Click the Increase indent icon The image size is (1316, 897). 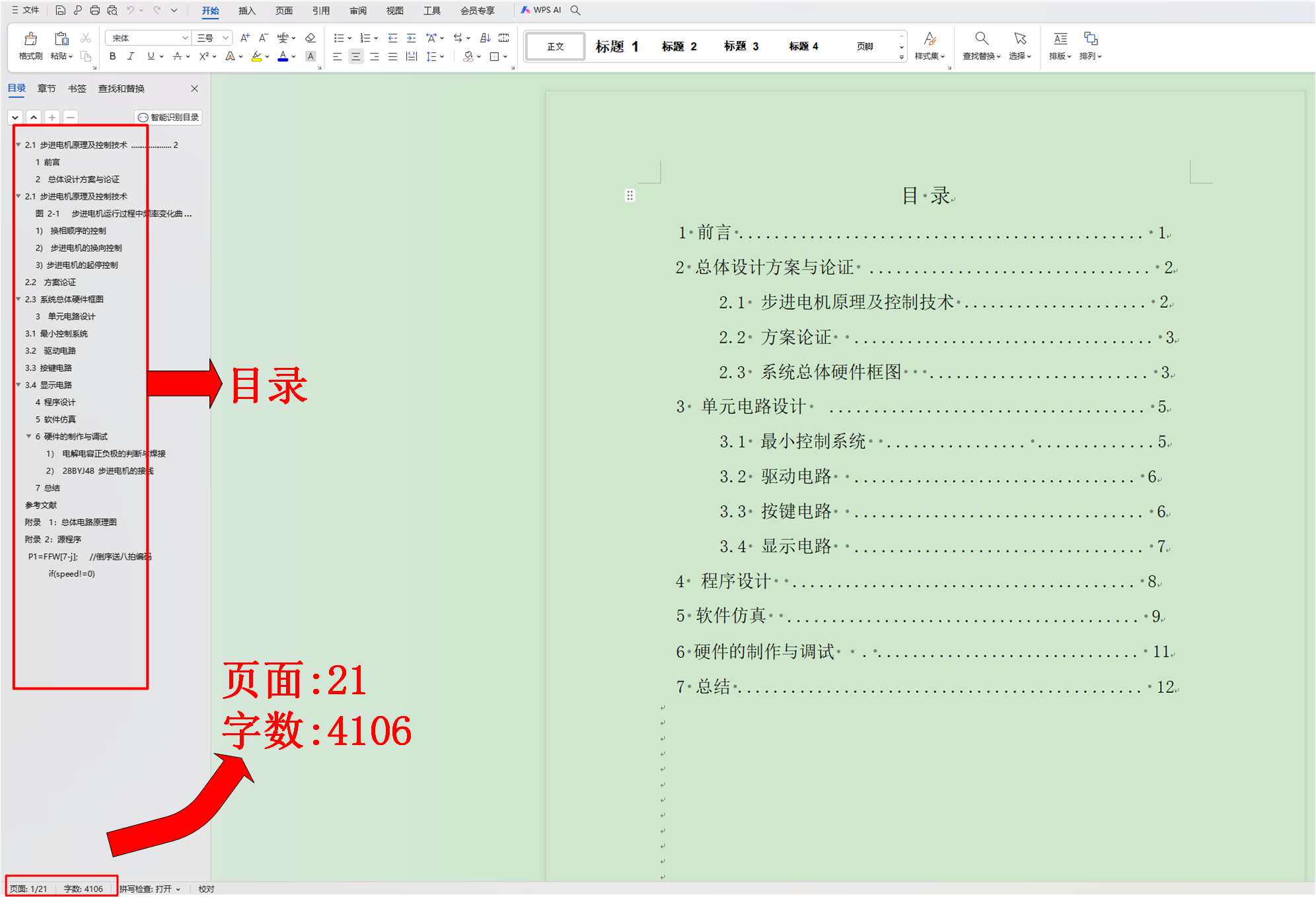(x=411, y=38)
